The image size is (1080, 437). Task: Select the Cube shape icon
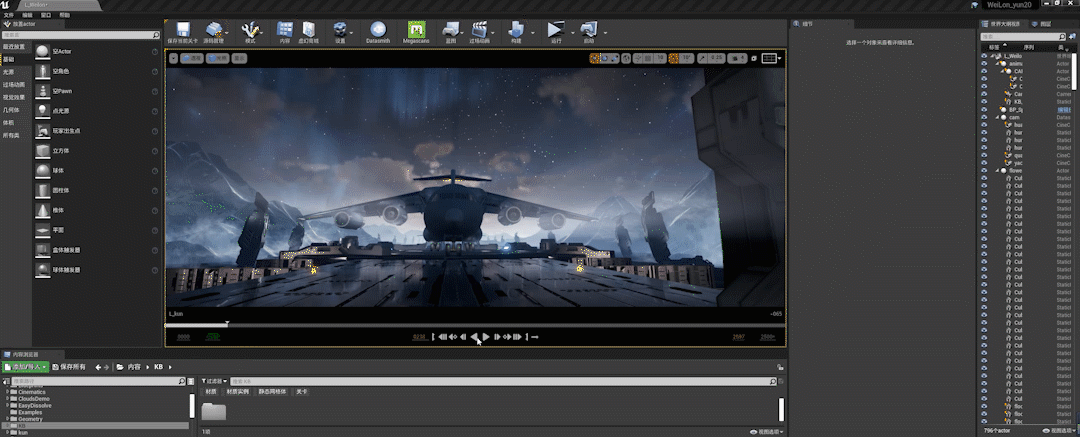tap(43, 150)
